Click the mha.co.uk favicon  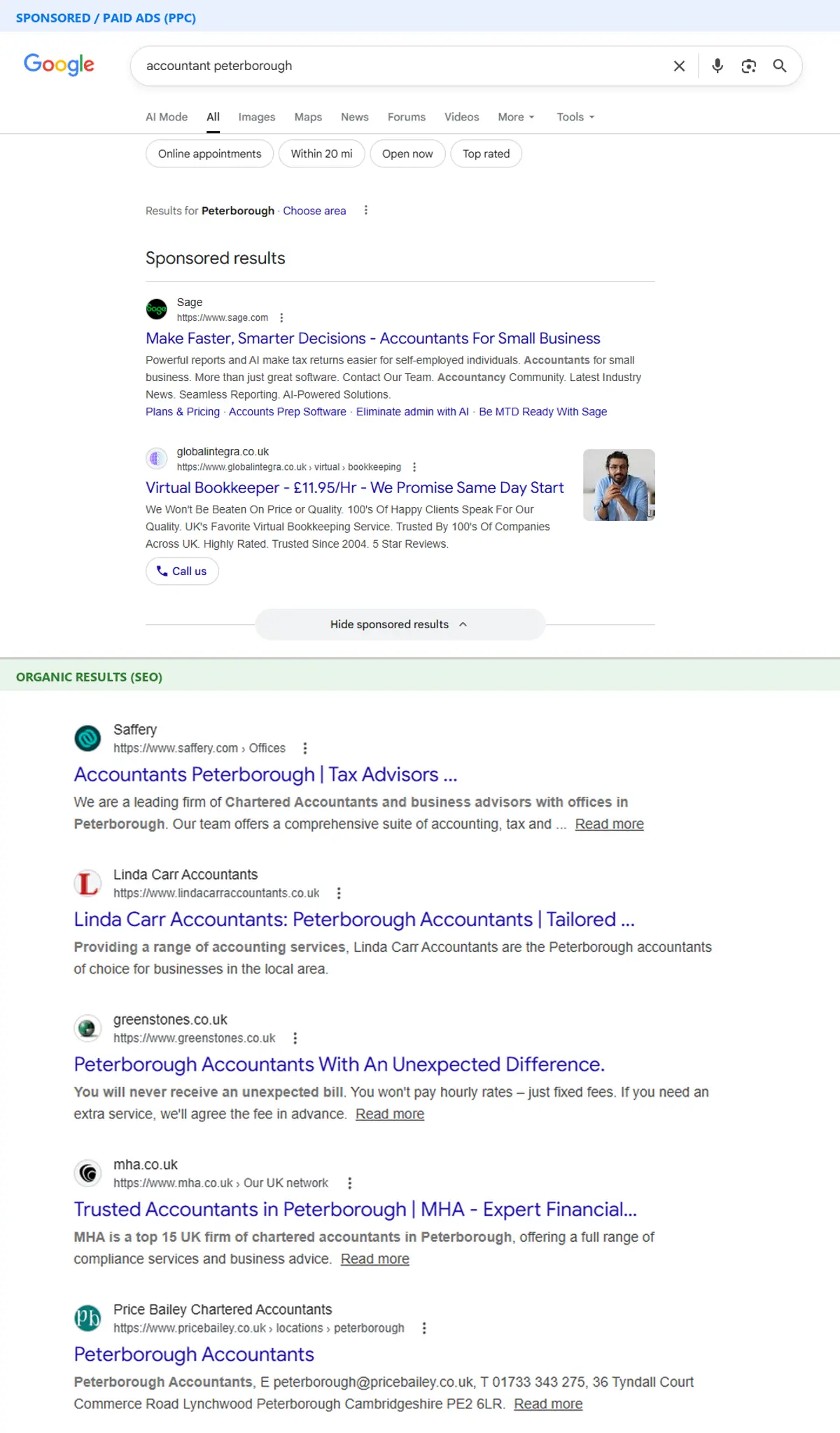(87, 1172)
